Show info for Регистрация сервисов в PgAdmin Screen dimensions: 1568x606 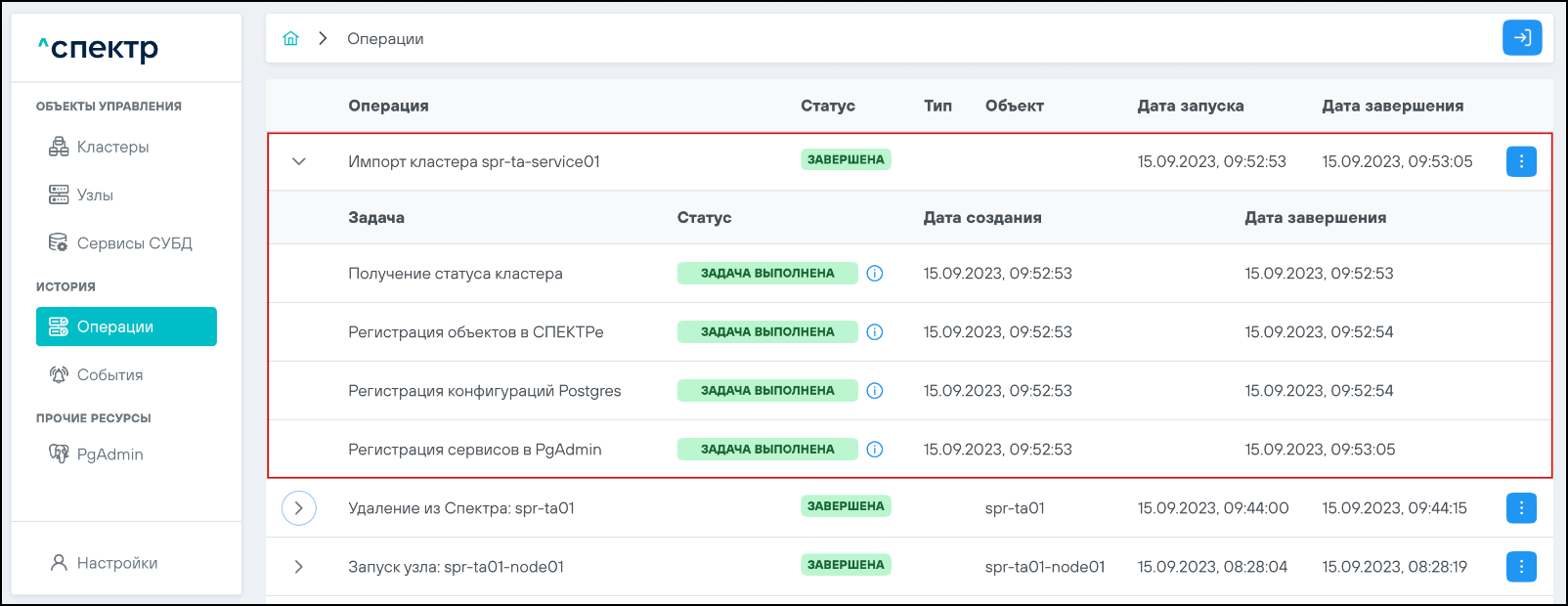[875, 450]
